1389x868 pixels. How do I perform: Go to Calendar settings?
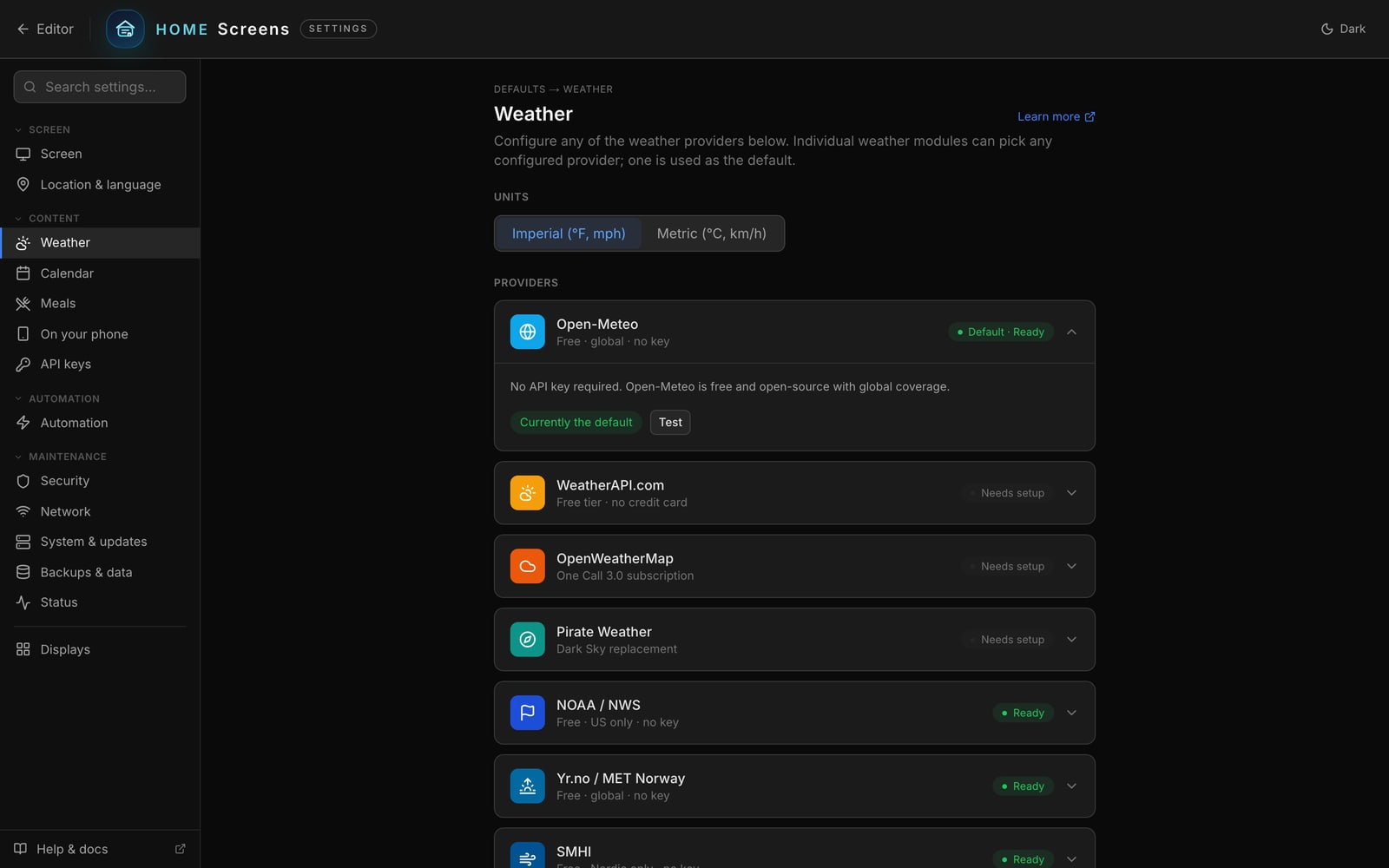coord(100,273)
